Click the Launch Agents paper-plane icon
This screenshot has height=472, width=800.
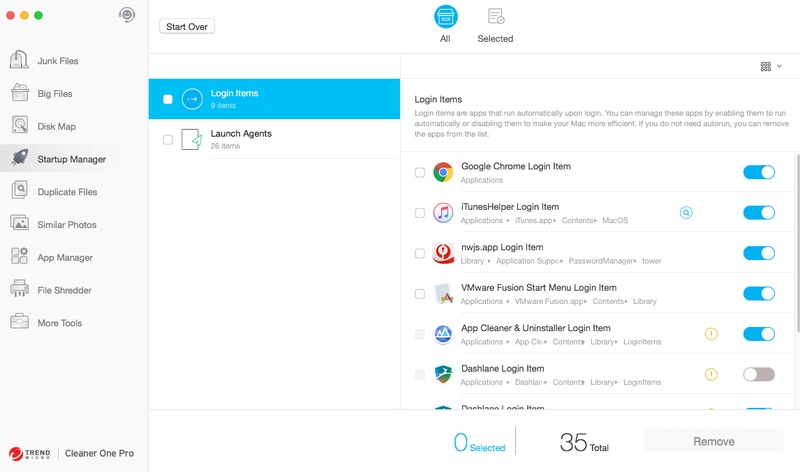pyautogui.click(x=192, y=139)
